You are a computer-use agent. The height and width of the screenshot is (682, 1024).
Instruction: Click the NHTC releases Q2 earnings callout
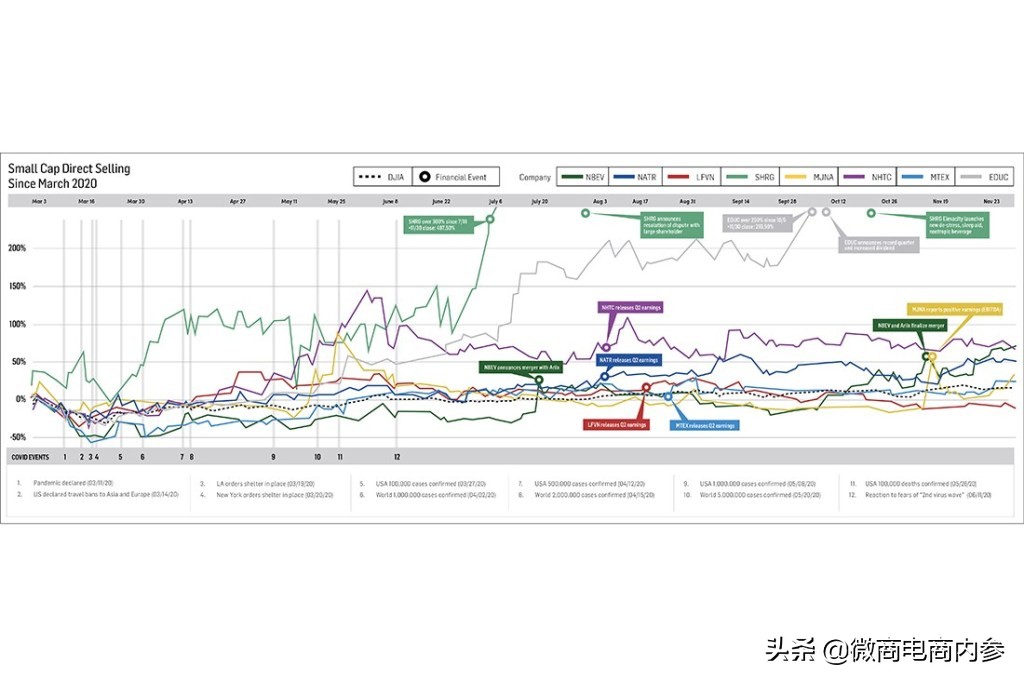coord(630,307)
